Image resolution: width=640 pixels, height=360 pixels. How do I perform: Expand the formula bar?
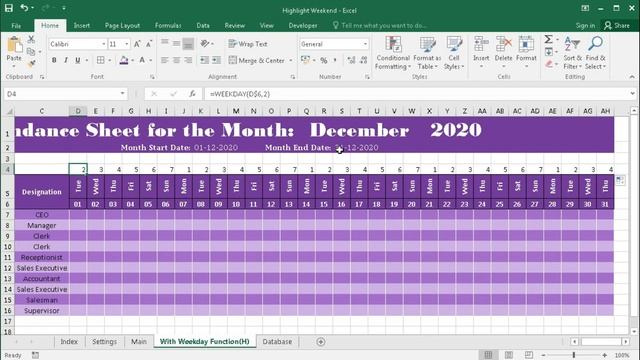[632, 94]
